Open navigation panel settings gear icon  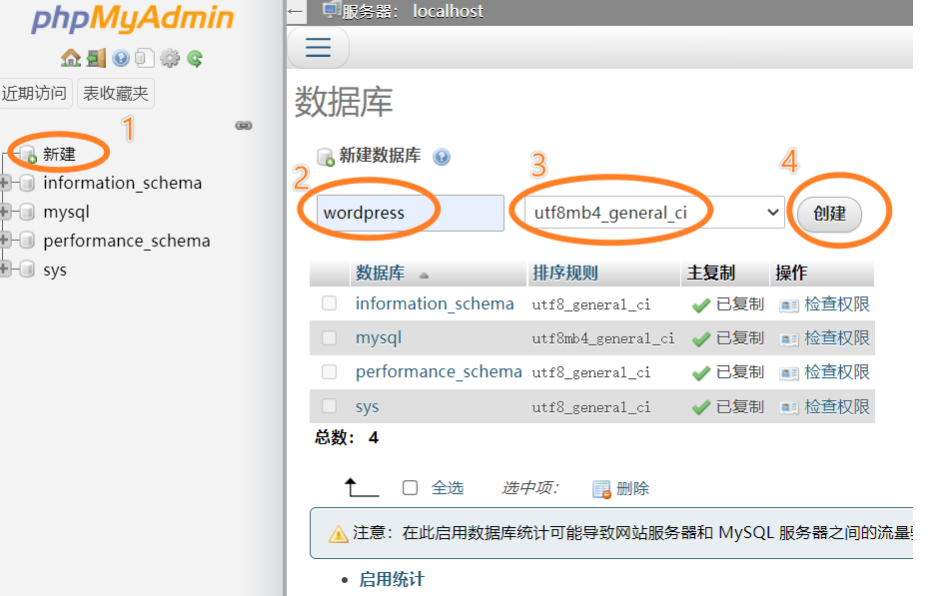pos(170,58)
